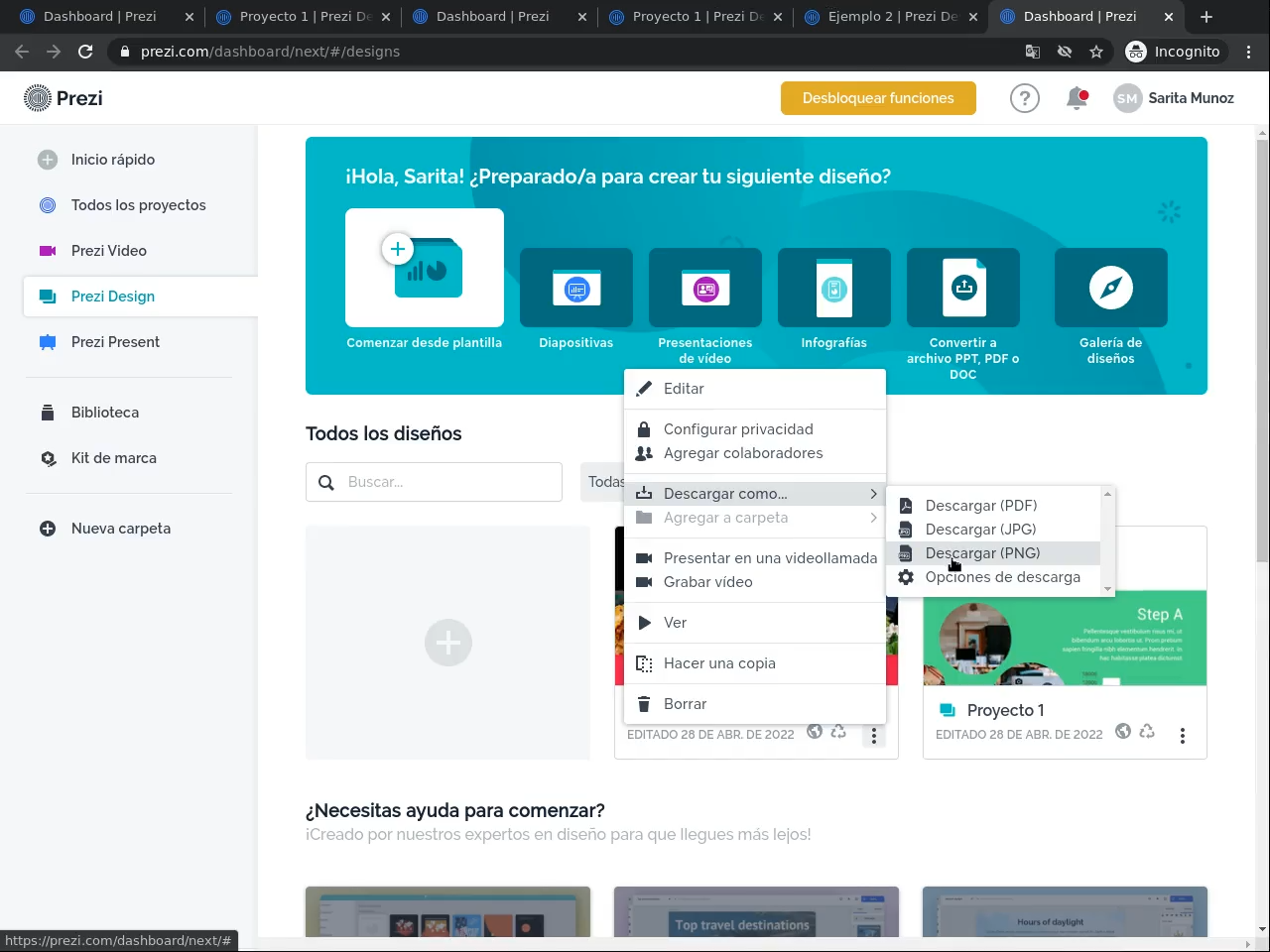Open the Infografías template icon
The width and height of the screenshot is (1270, 952).
(834, 288)
